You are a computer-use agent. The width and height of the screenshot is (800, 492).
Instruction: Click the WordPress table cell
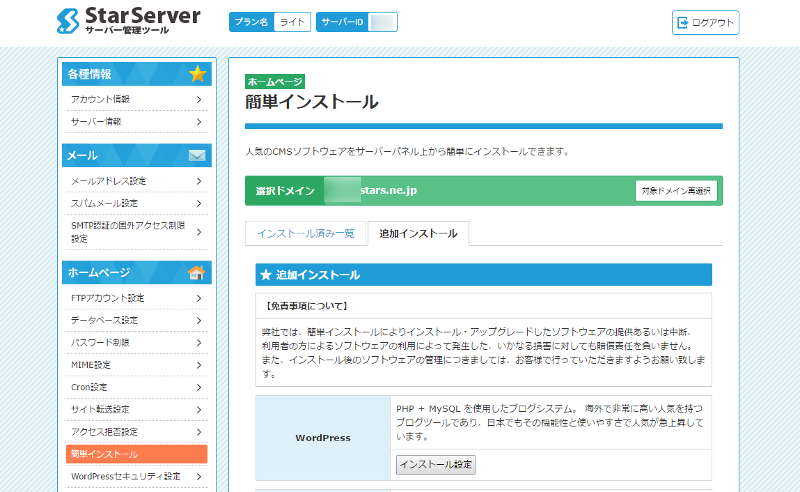323,438
